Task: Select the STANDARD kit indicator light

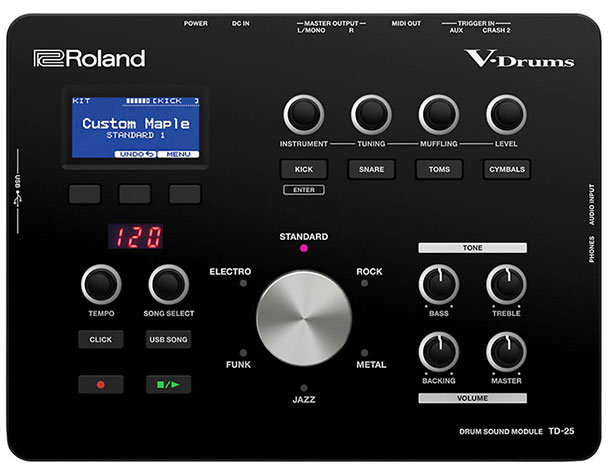Action: (304, 248)
